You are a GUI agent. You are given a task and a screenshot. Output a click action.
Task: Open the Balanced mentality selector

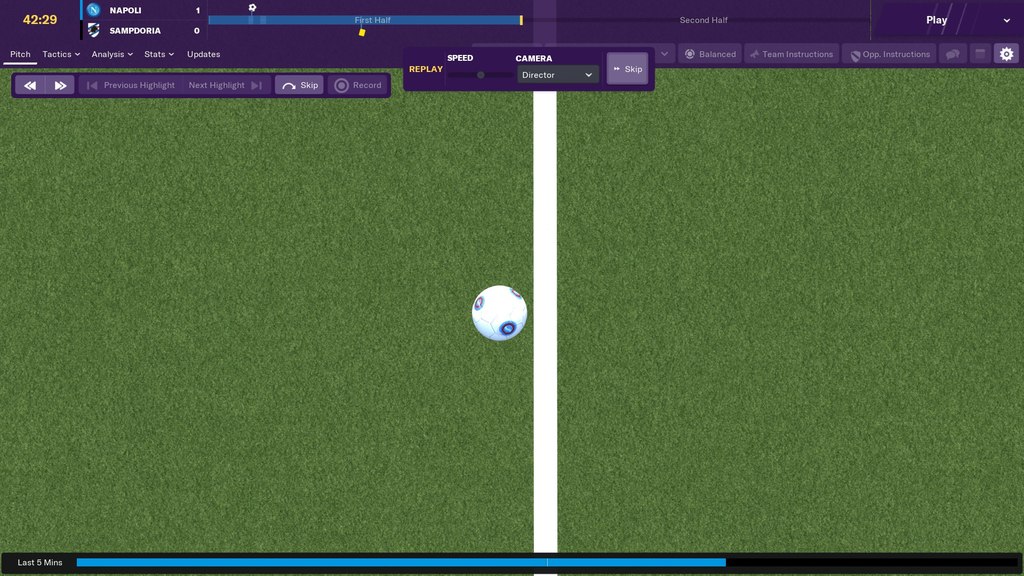[710, 54]
